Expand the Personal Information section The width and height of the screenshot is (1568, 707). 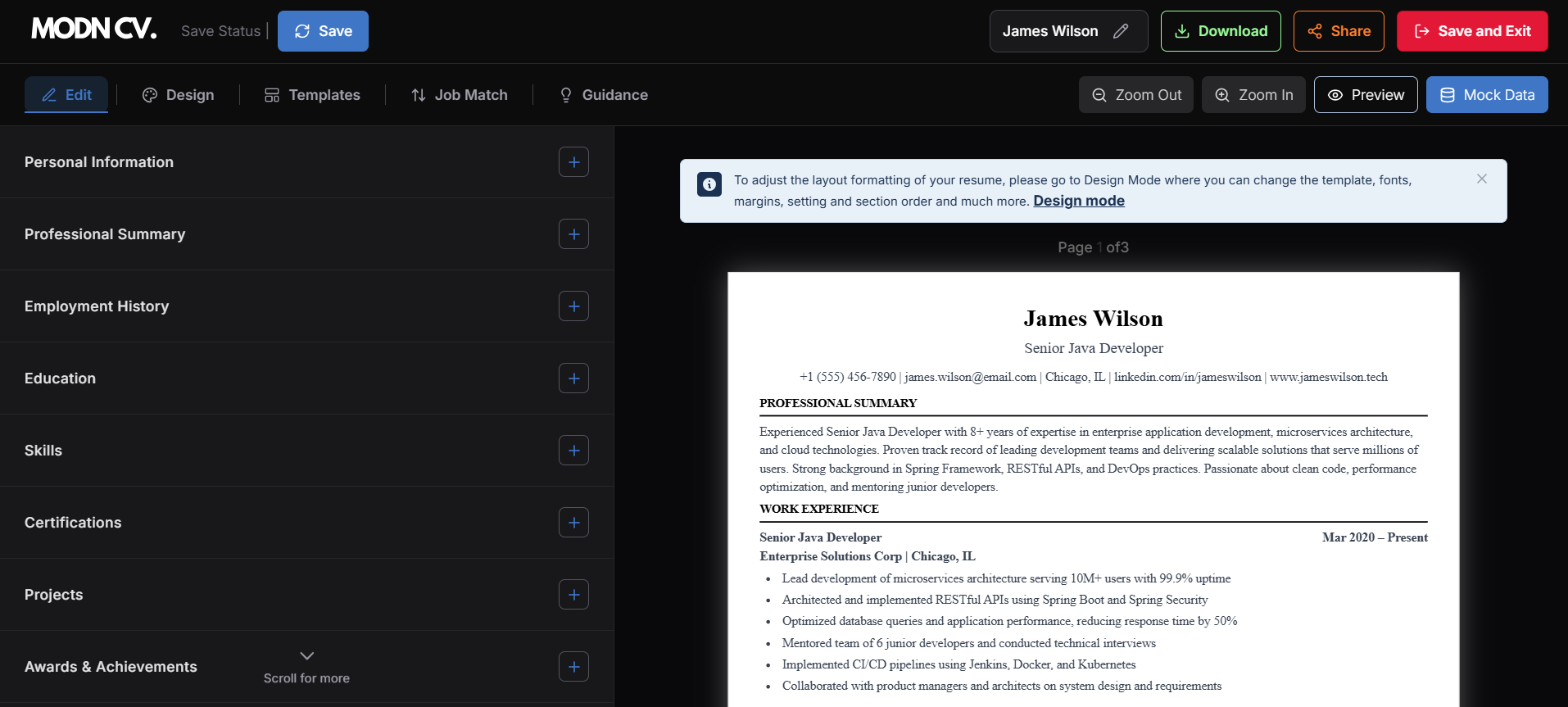[x=573, y=162]
